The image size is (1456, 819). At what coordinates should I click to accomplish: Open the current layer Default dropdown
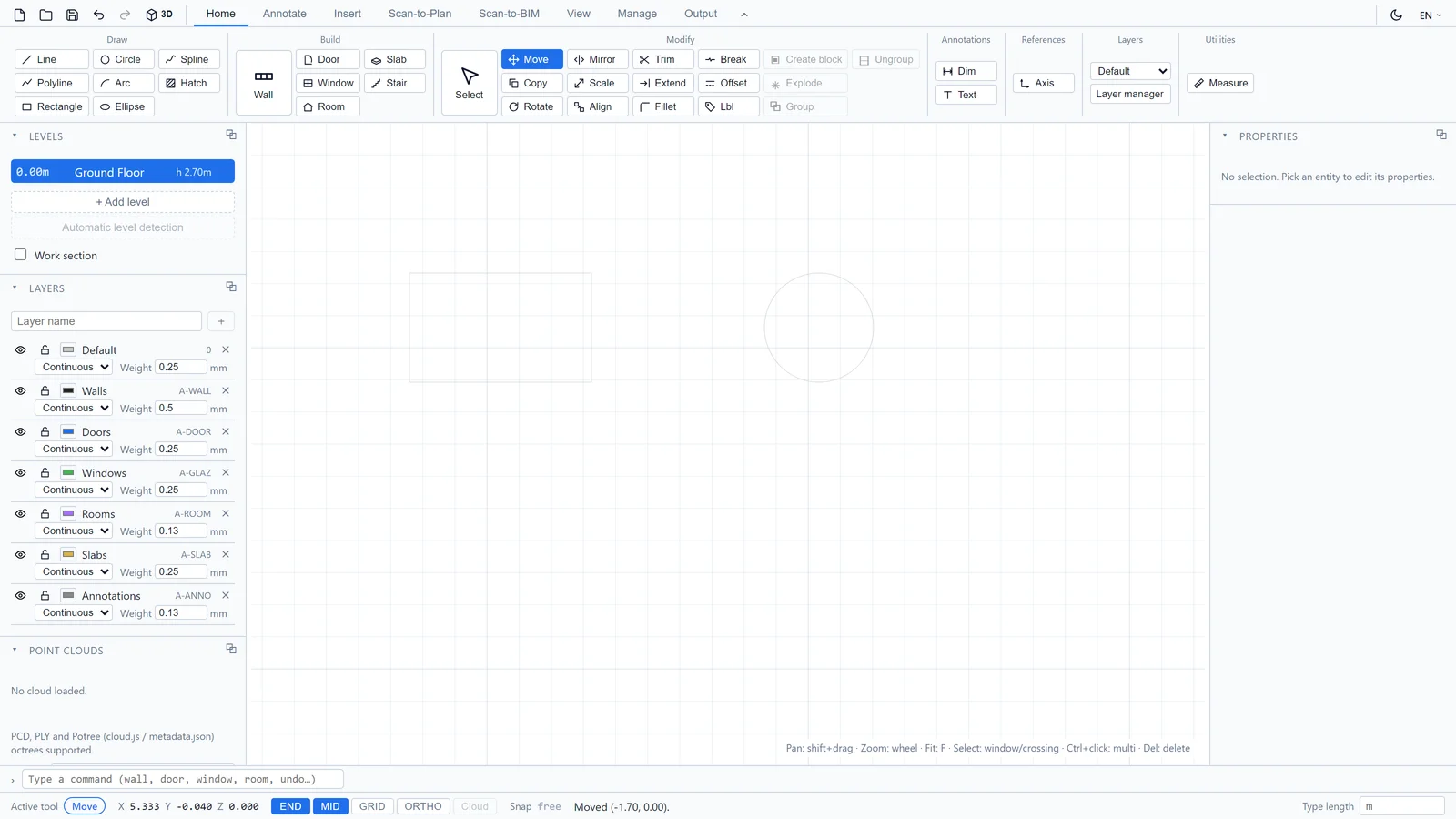click(x=1130, y=71)
